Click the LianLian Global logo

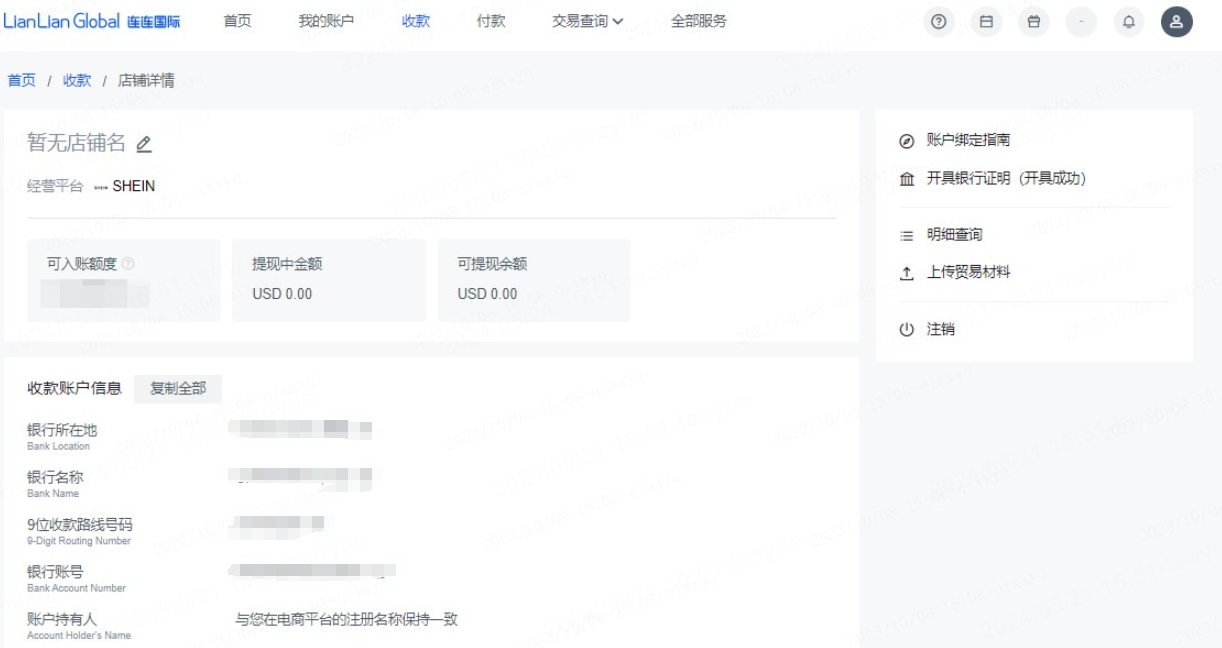92,21
